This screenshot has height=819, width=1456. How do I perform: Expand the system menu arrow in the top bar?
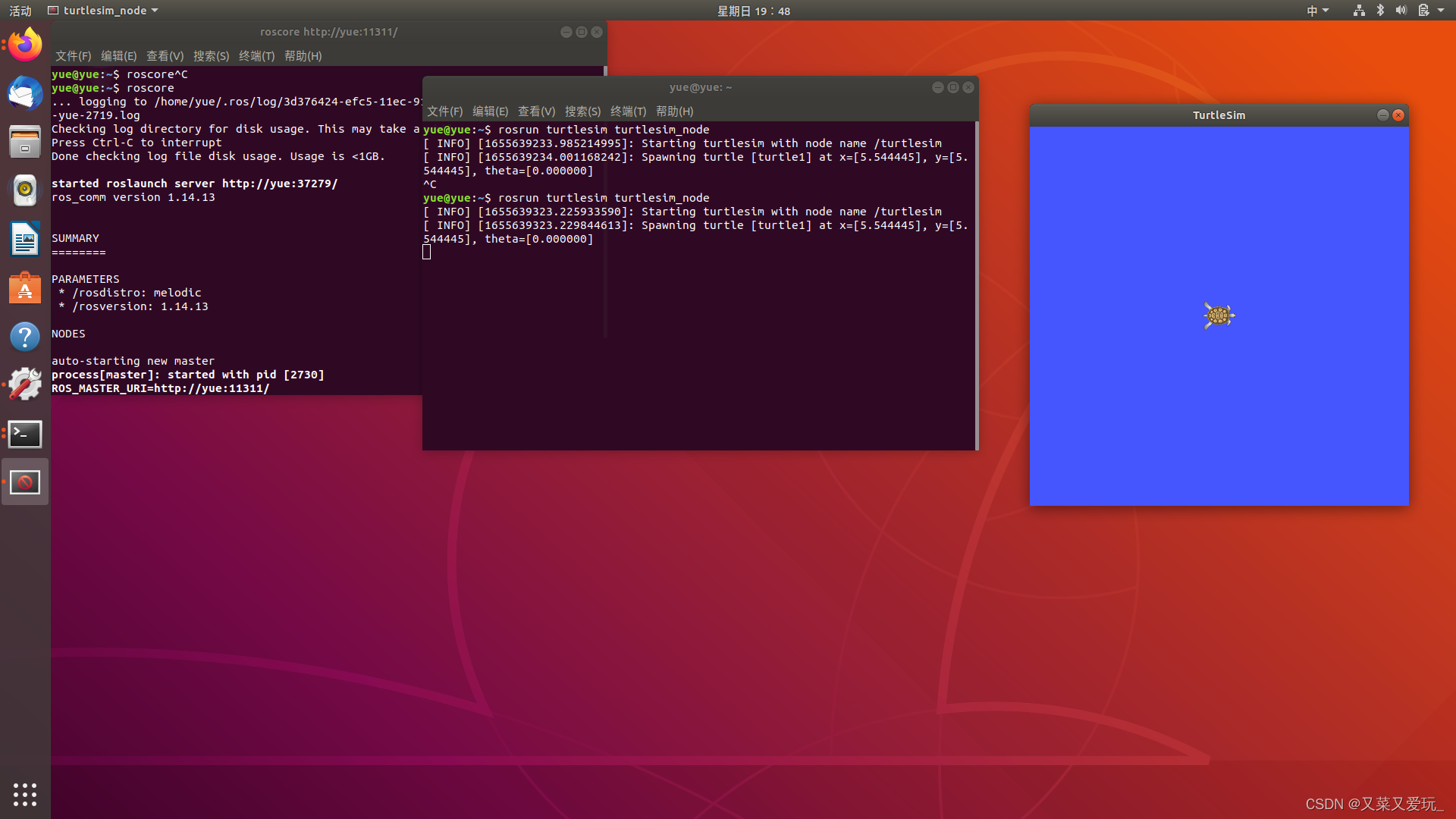coord(1441,11)
